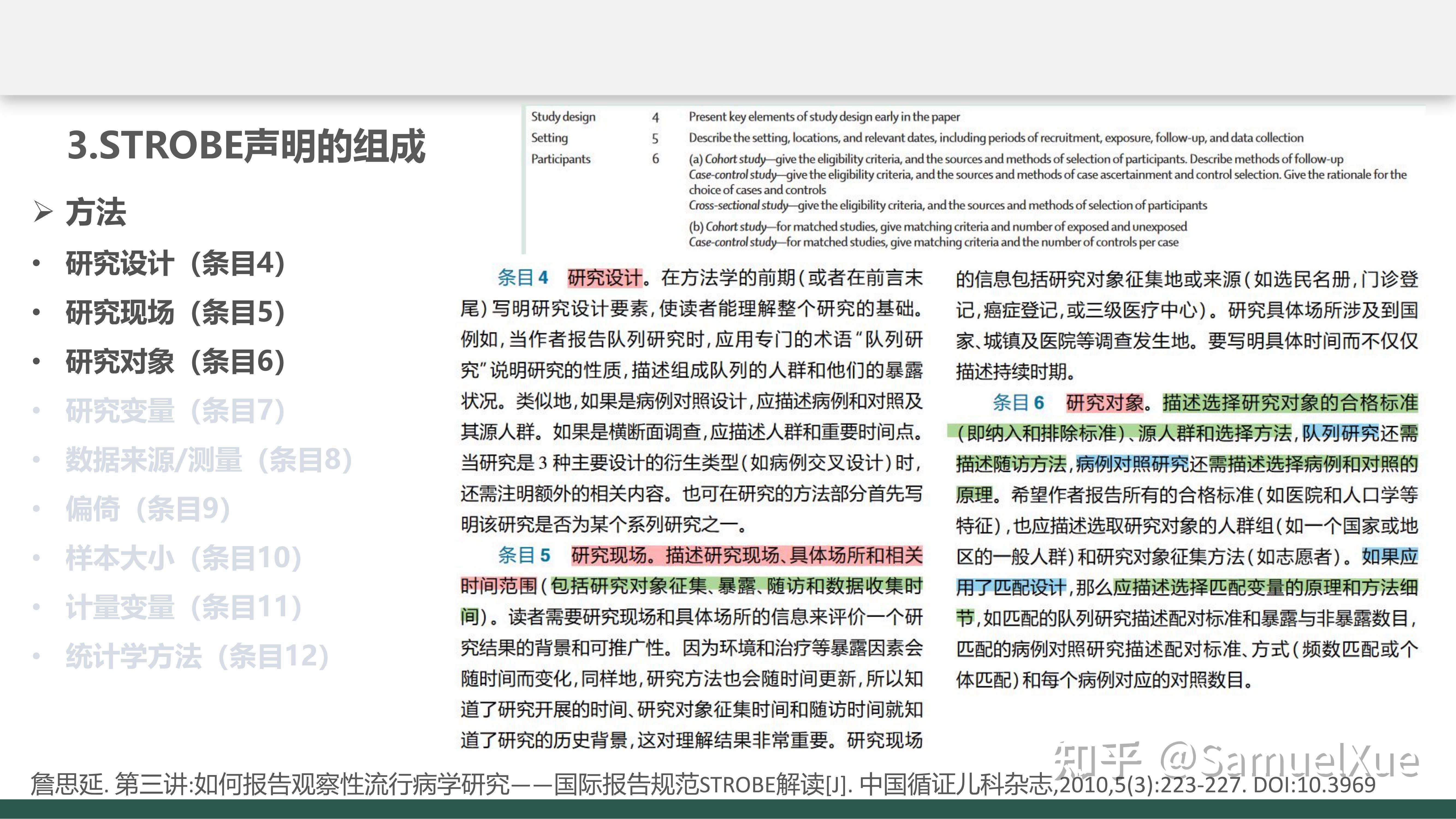Image resolution: width=1456 pixels, height=819 pixels.
Task: Click the slide title '3.STROBE声明的组成'
Action: coord(246,146)
